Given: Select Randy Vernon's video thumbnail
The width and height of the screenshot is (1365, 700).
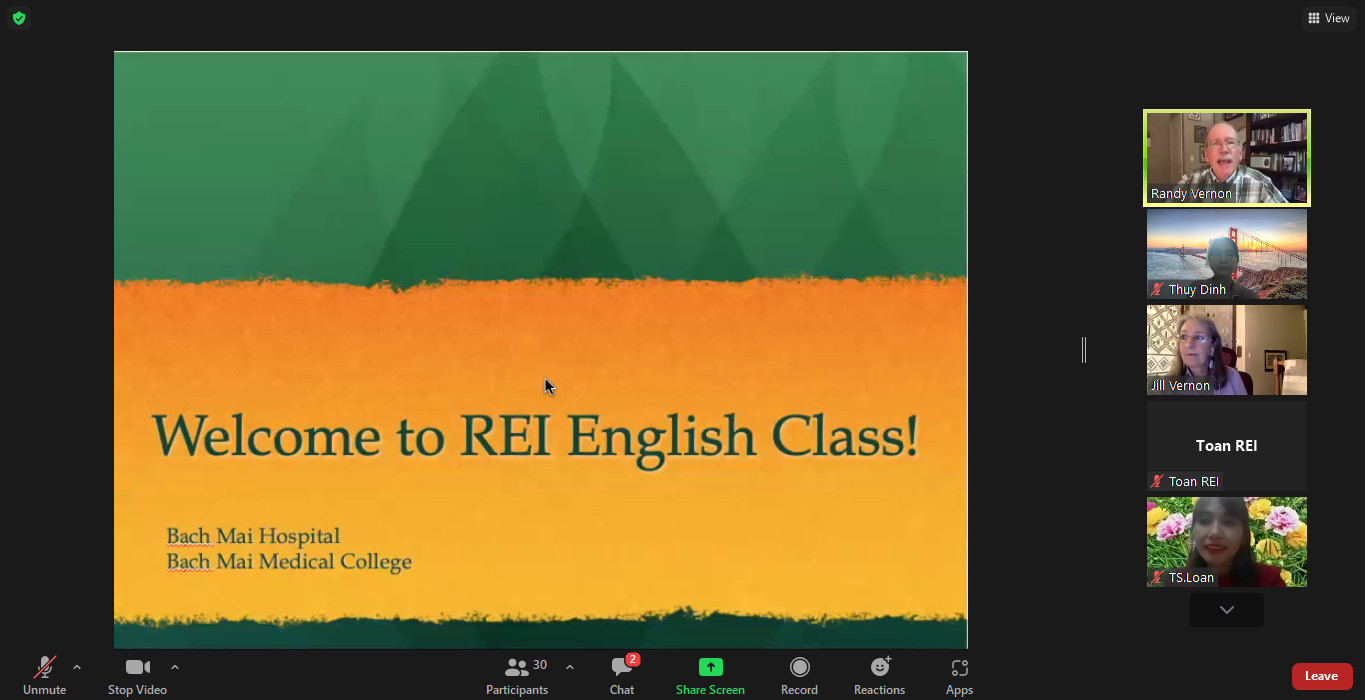Looking at the screenshot, I should [1226, 158].
